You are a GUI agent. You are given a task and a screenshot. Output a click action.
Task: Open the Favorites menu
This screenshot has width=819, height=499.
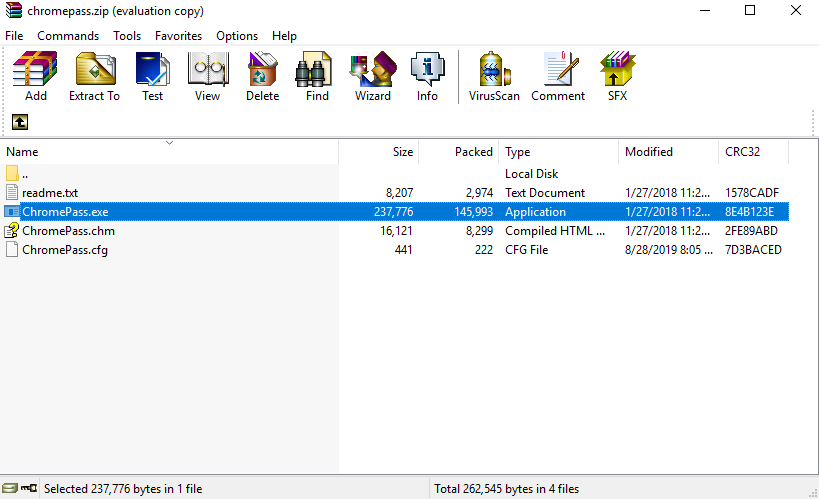click(x=178, y=36)
